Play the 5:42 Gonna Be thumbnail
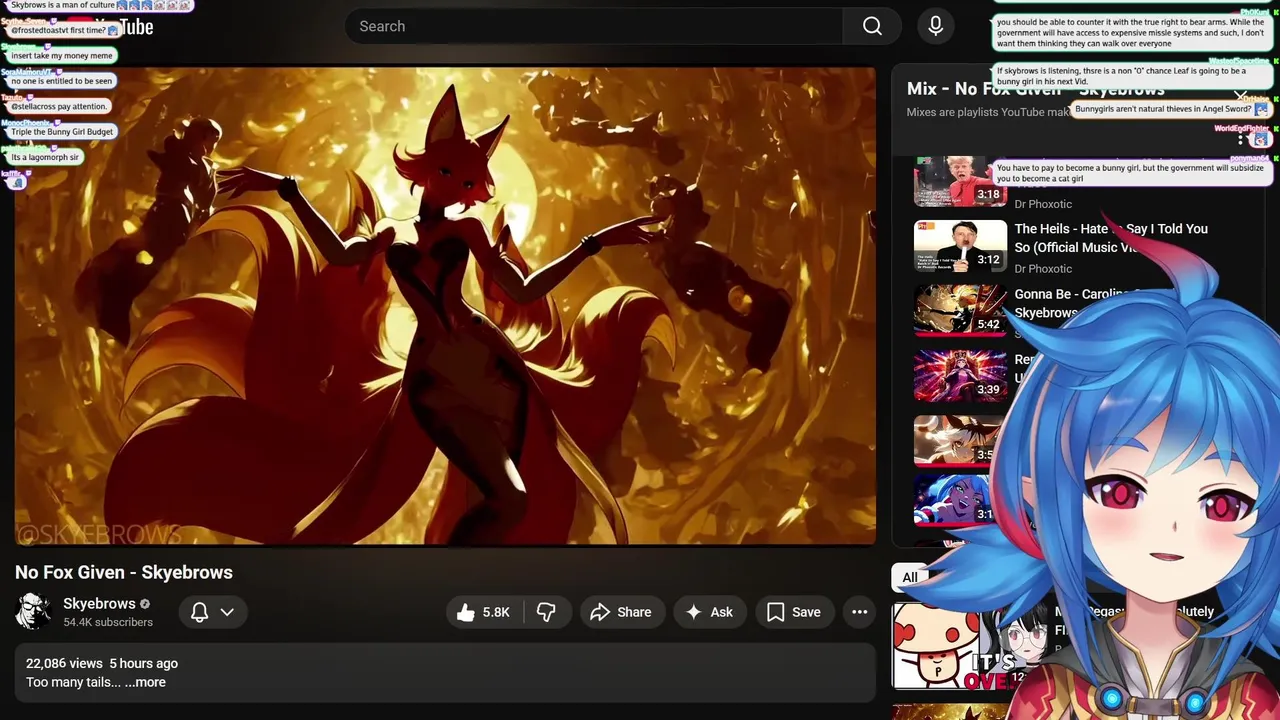This screenshot has width=1280, height=720. coord(960,310)
